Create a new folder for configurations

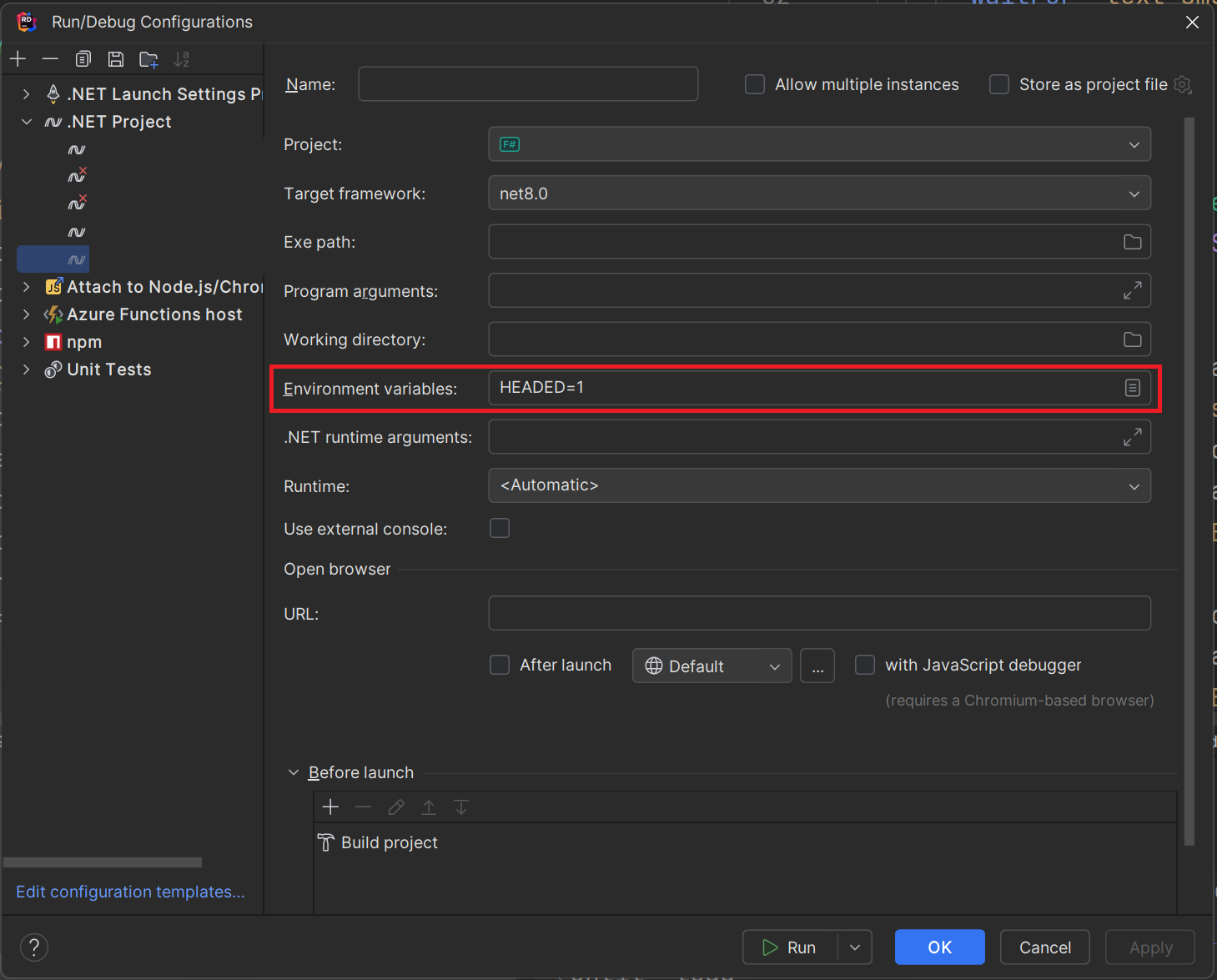pyautogui.click(x=148, y=59)
